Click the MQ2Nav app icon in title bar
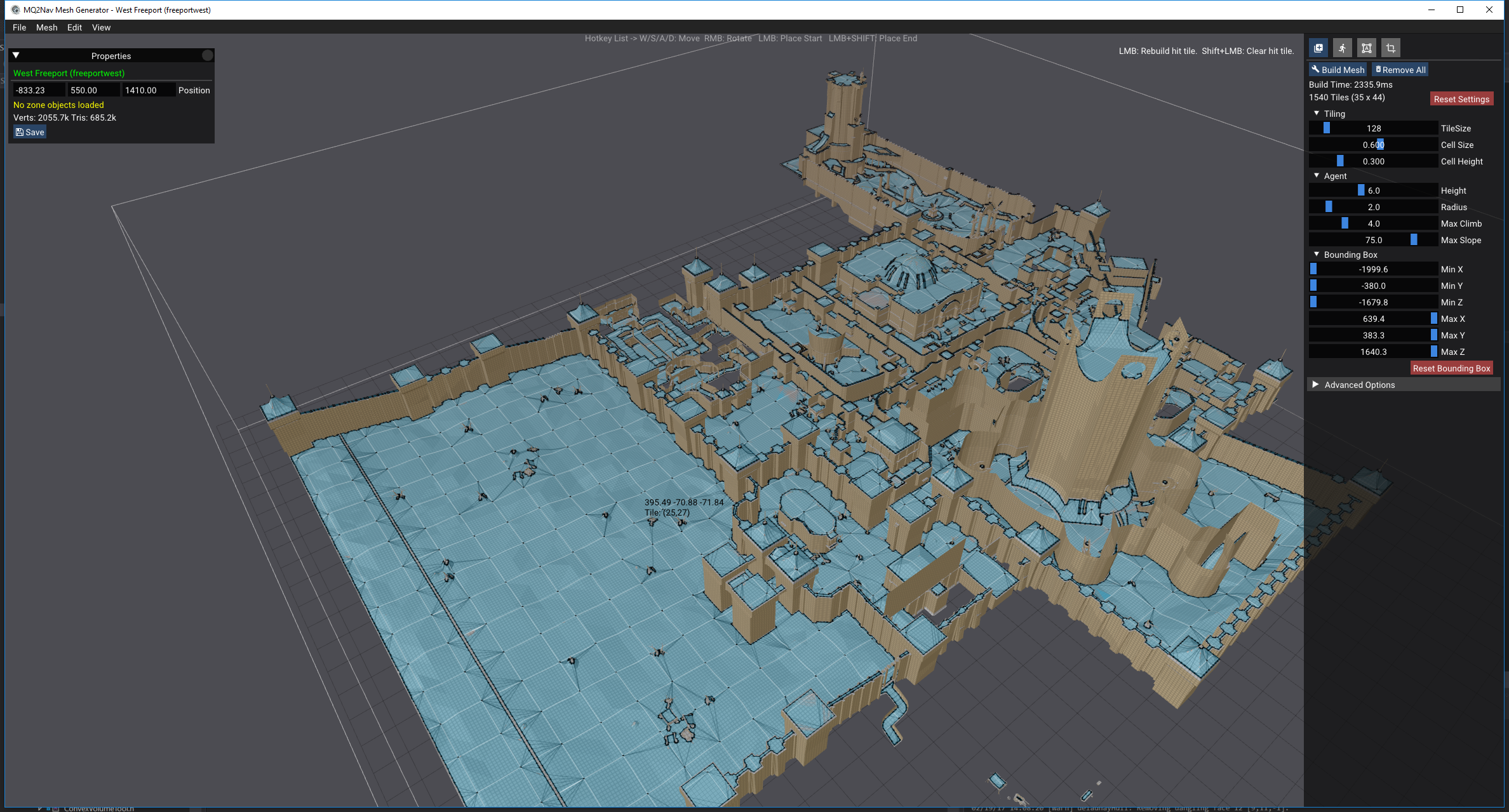Screen dimensions: 1509x812 [15, 10]
